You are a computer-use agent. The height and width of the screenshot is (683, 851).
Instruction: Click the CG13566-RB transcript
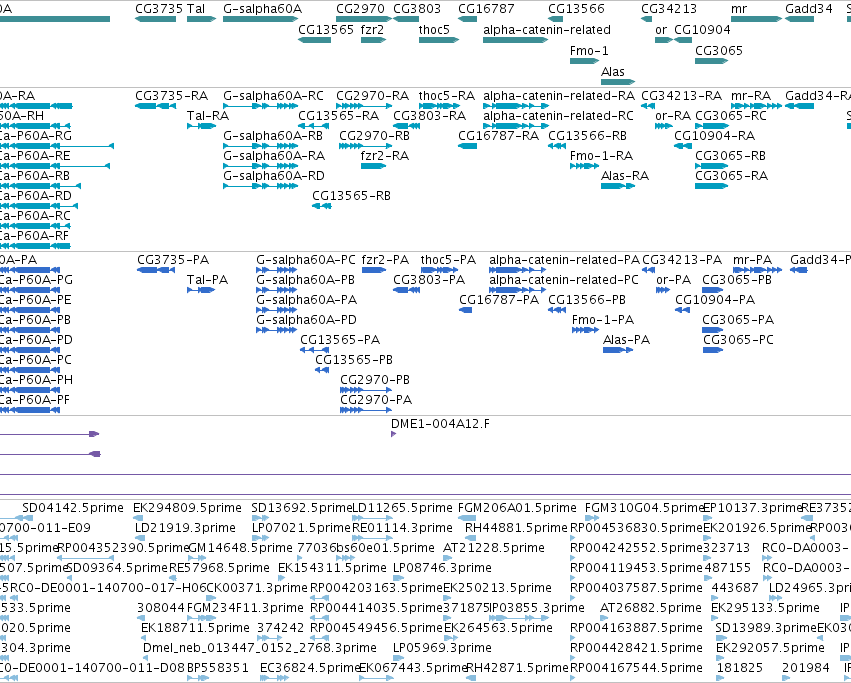coord(557,146)
